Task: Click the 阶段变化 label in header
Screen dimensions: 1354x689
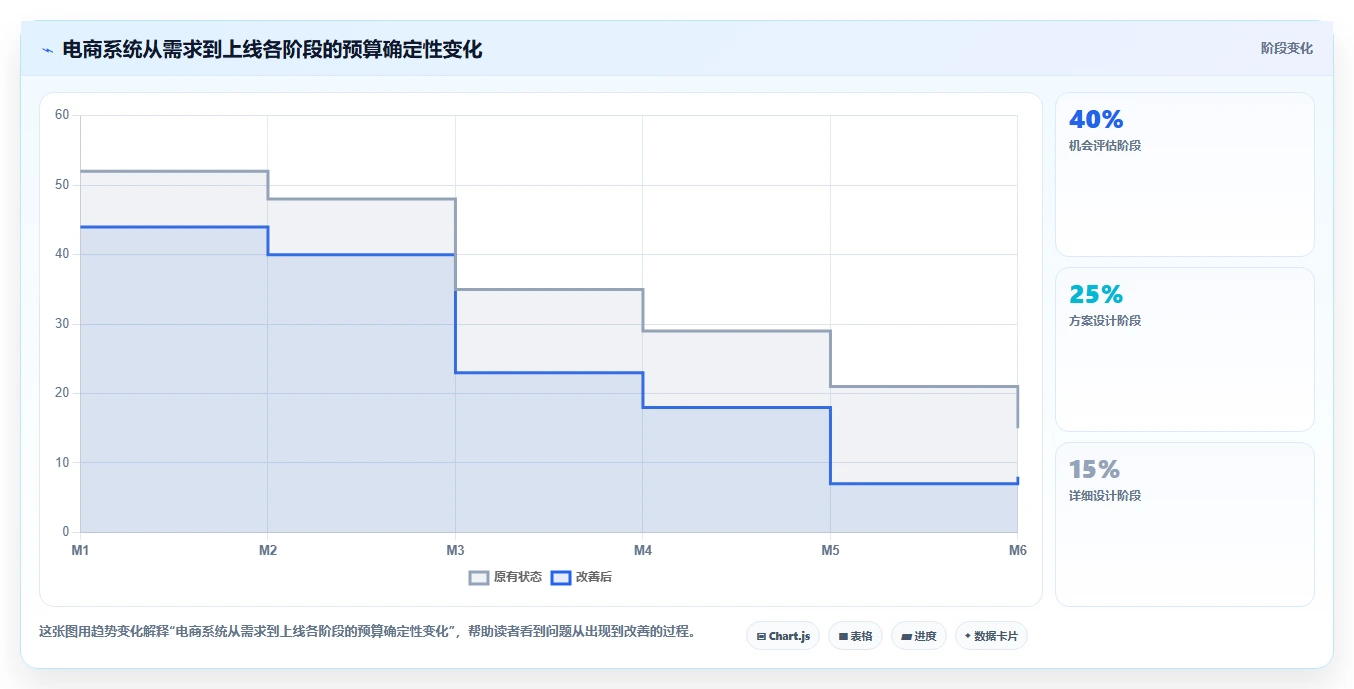Action: (x=1286, y=48)
